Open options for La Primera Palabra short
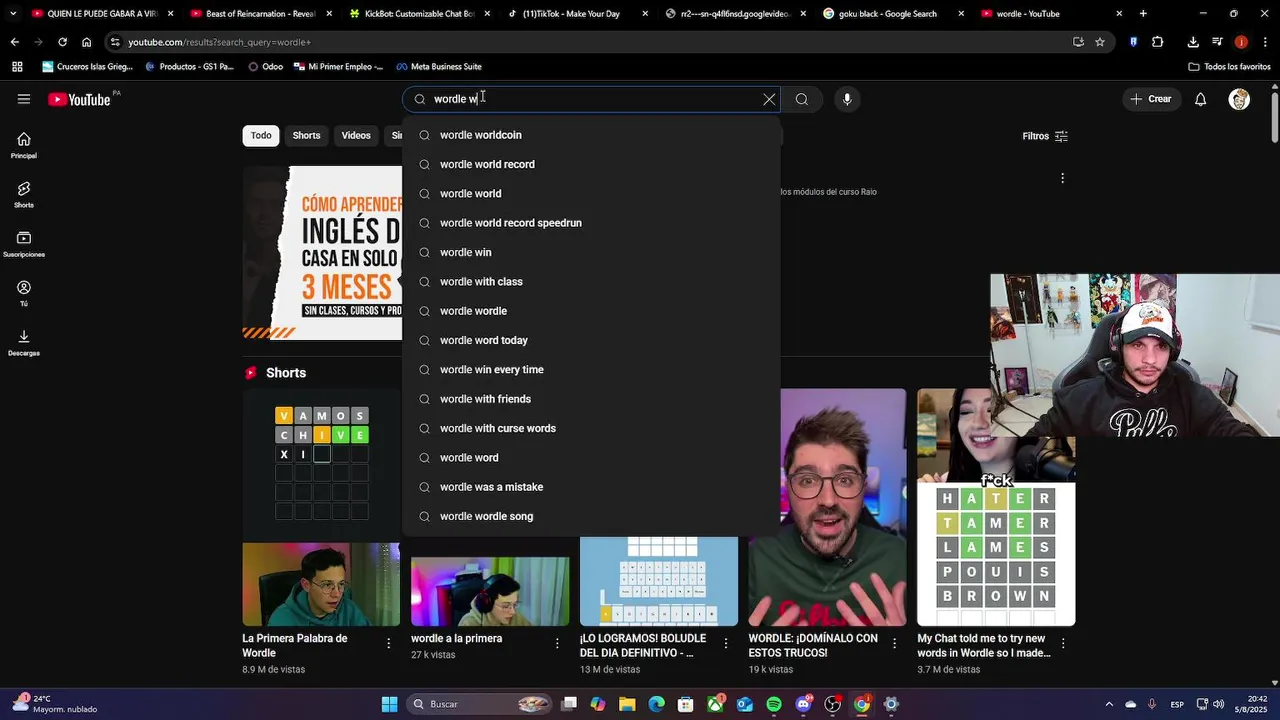 [x=389, y=644]
